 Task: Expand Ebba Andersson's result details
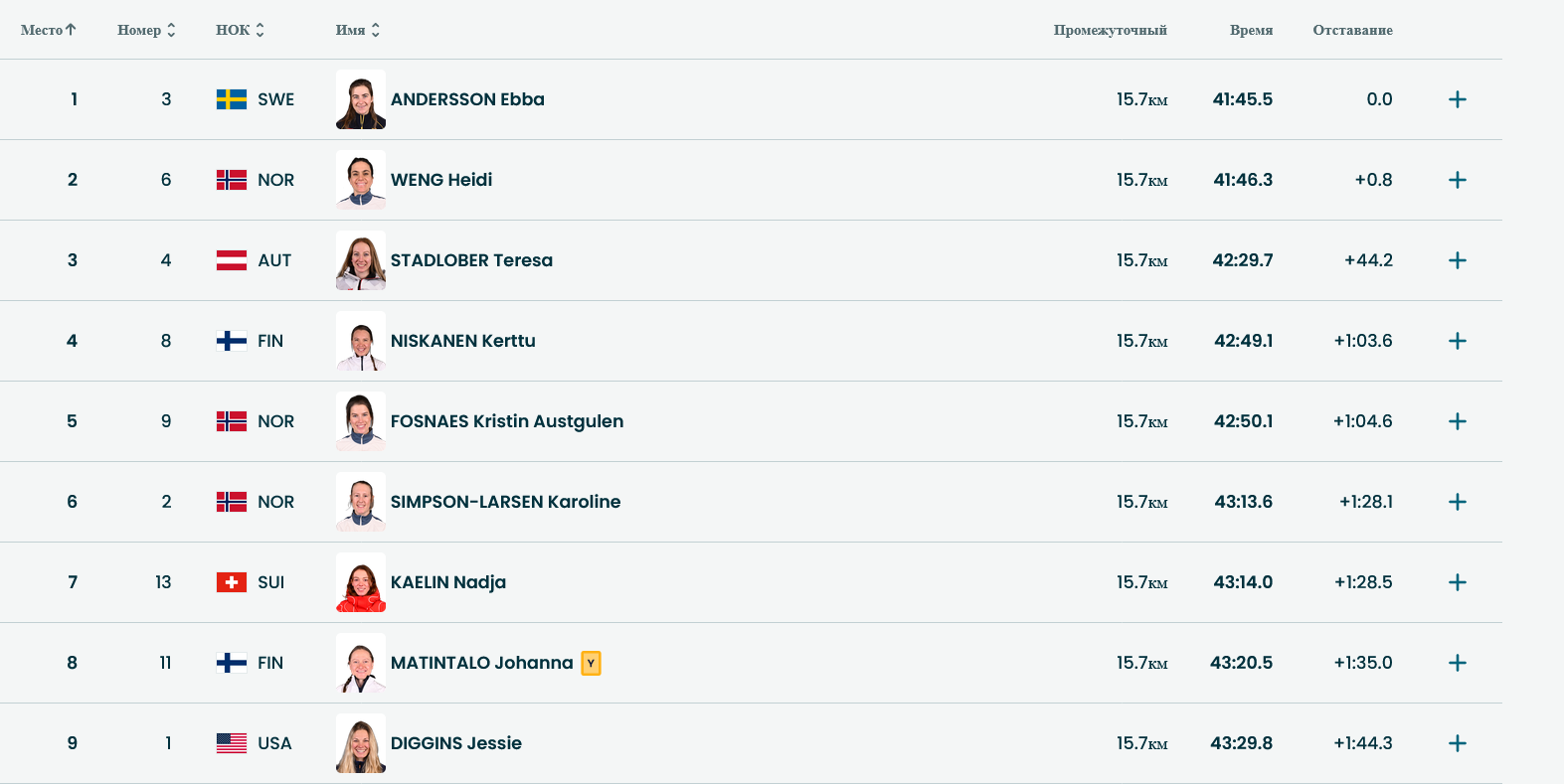pos(1457,99)
